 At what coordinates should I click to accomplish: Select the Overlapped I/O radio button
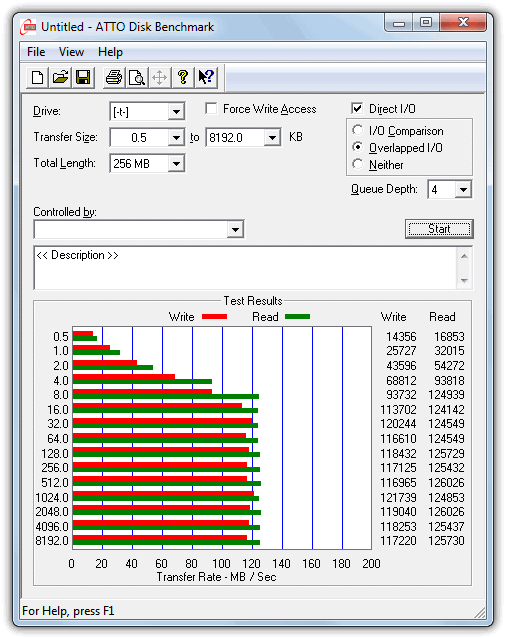(x=357, y=147)
